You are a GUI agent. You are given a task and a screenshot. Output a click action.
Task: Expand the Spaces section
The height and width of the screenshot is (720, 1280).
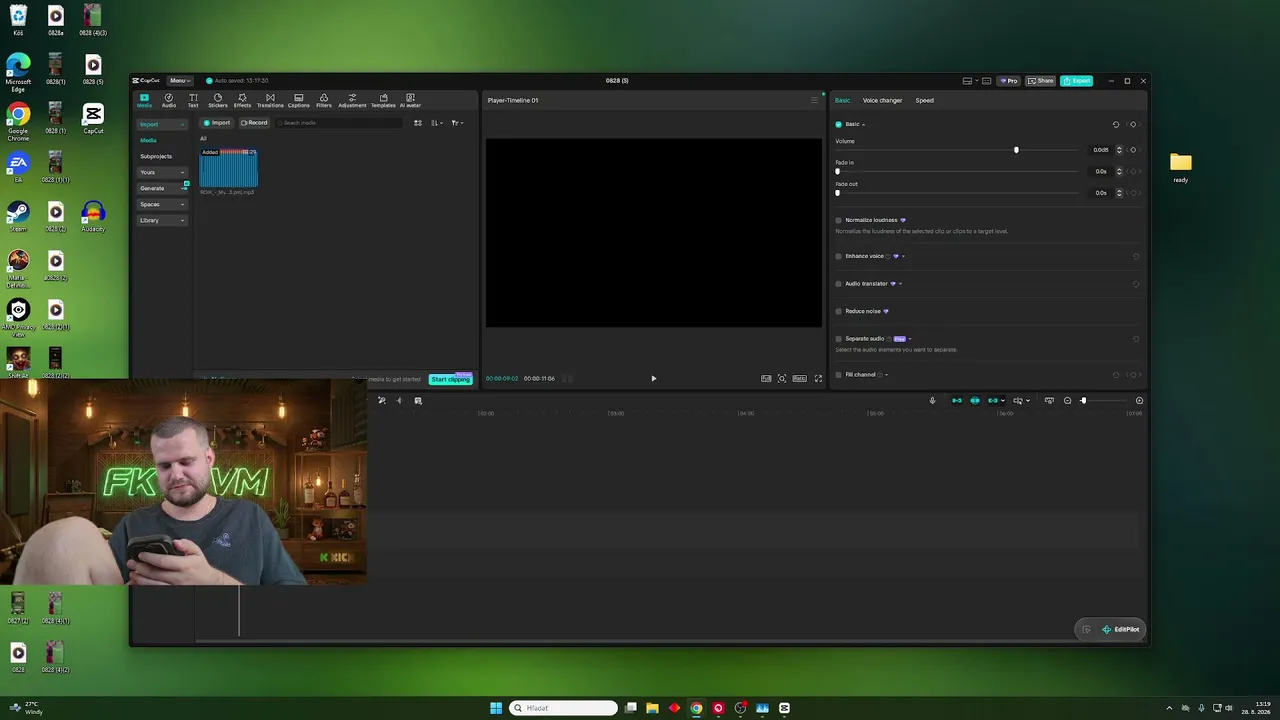click(x=163, y=204)
